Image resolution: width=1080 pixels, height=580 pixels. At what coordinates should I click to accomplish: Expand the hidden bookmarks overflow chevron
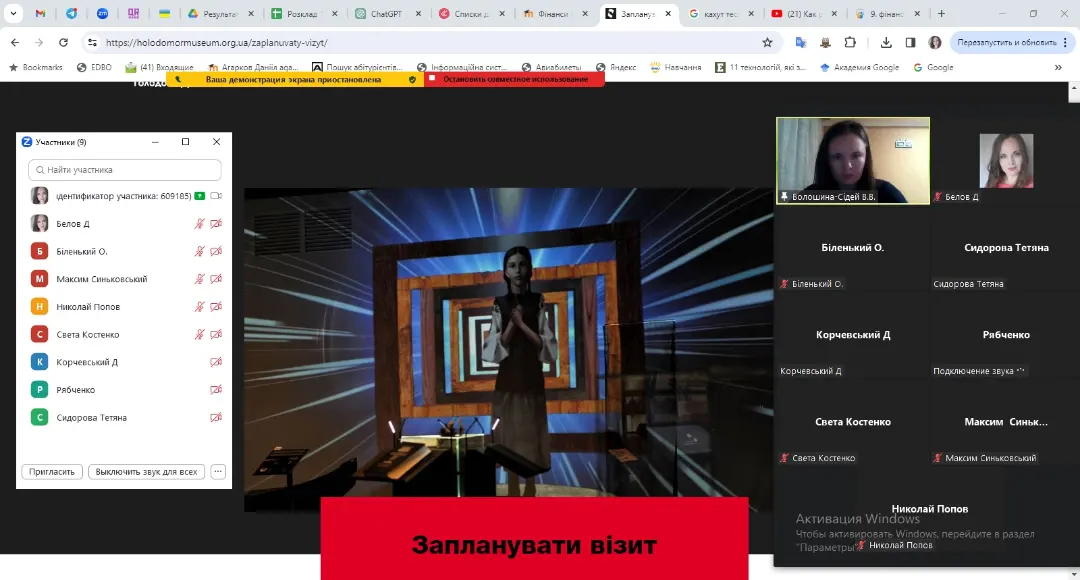click(x=1058, y=67)
